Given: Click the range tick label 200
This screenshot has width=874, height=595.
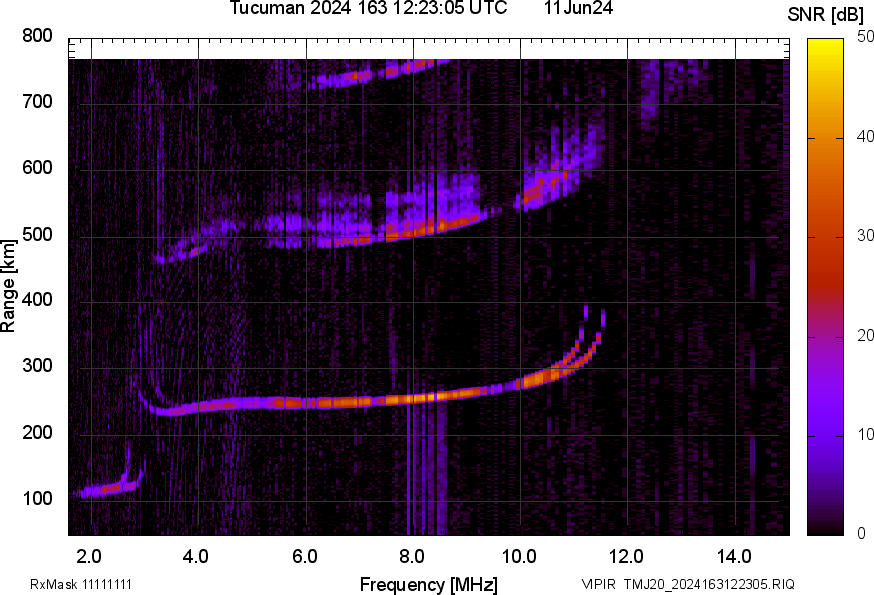Looking at the screenshot, I should pyautogui.click(x=37, y=433).
